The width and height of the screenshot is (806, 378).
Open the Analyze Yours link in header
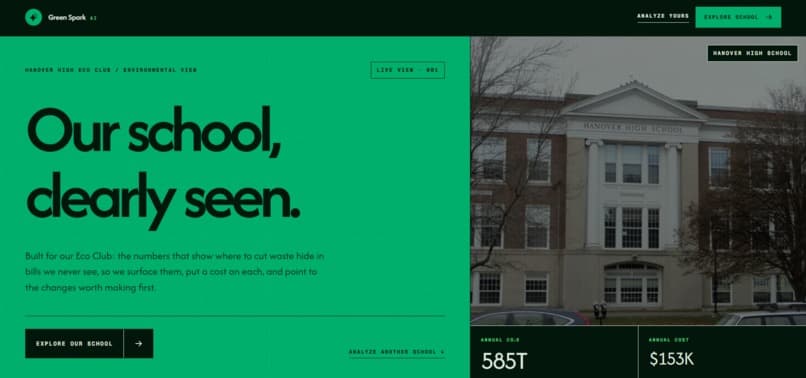click(663, 16)
